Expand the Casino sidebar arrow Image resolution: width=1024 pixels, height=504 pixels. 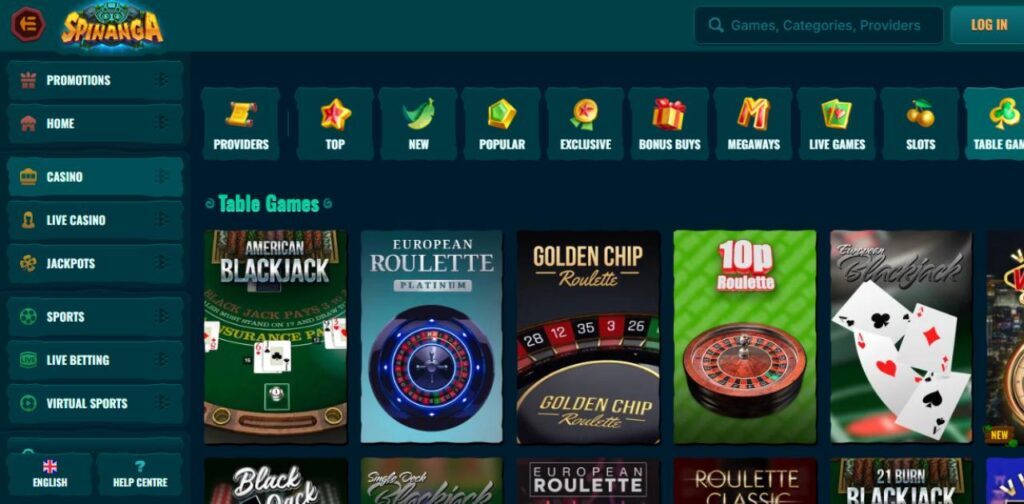(161, 177)
